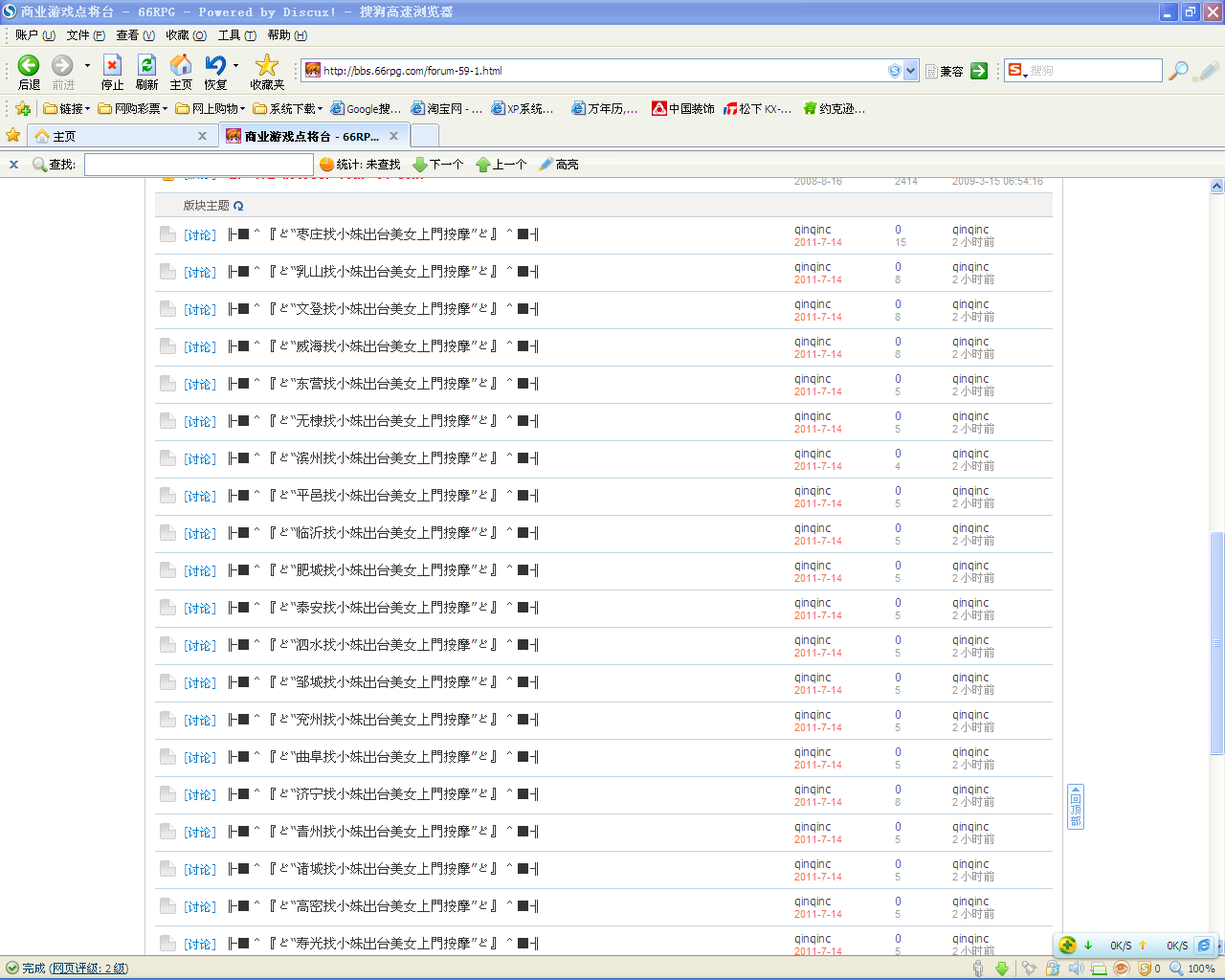Open the Home page icon

(x=181, y=65)
